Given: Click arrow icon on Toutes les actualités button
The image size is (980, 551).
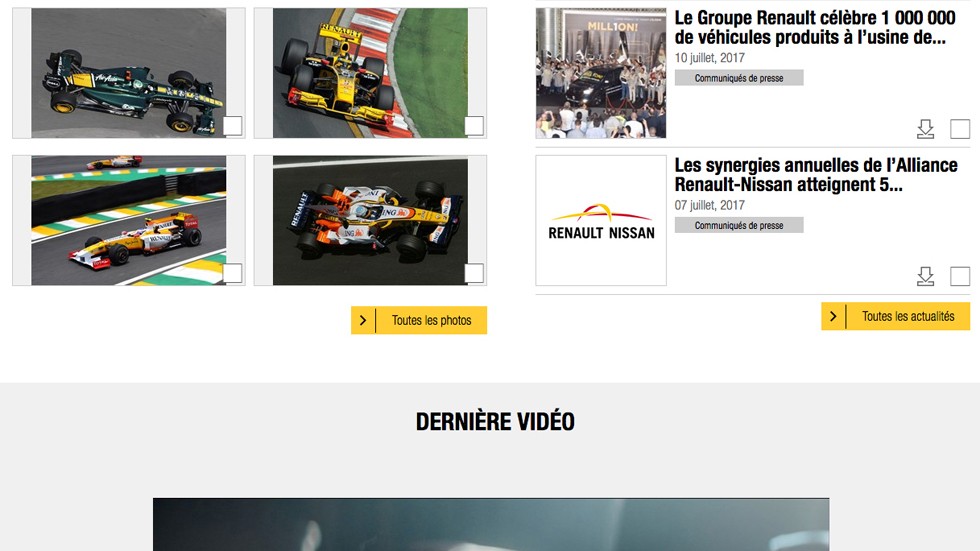Looking at the screenshot, I should (833, 316).
